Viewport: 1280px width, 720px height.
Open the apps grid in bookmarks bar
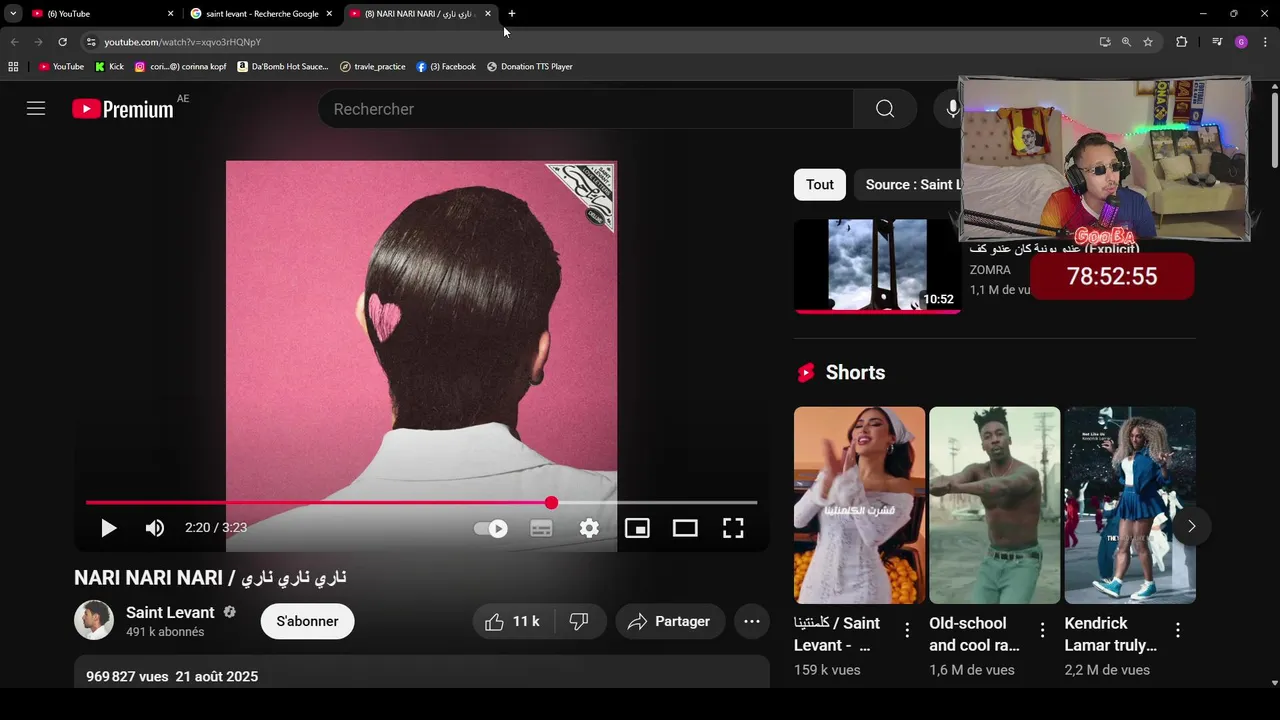click(x=13, y=67)
